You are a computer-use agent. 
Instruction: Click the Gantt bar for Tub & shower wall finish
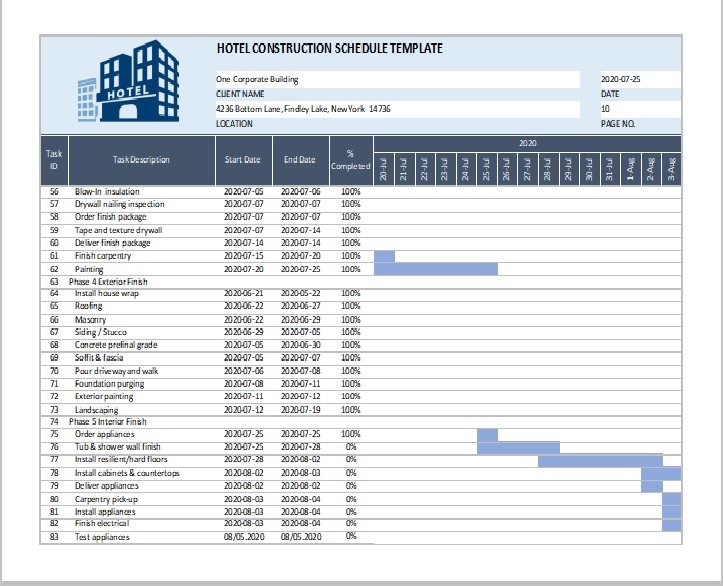(518, 447)
